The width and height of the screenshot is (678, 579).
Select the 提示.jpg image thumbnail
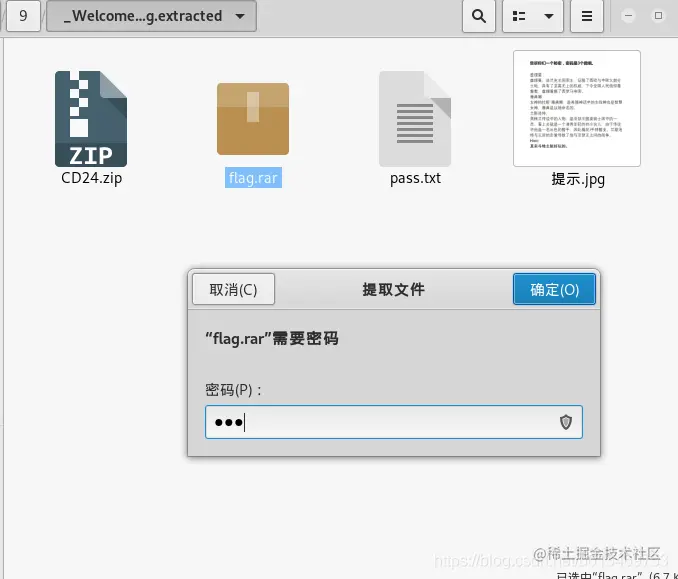(x=577, y=109)
